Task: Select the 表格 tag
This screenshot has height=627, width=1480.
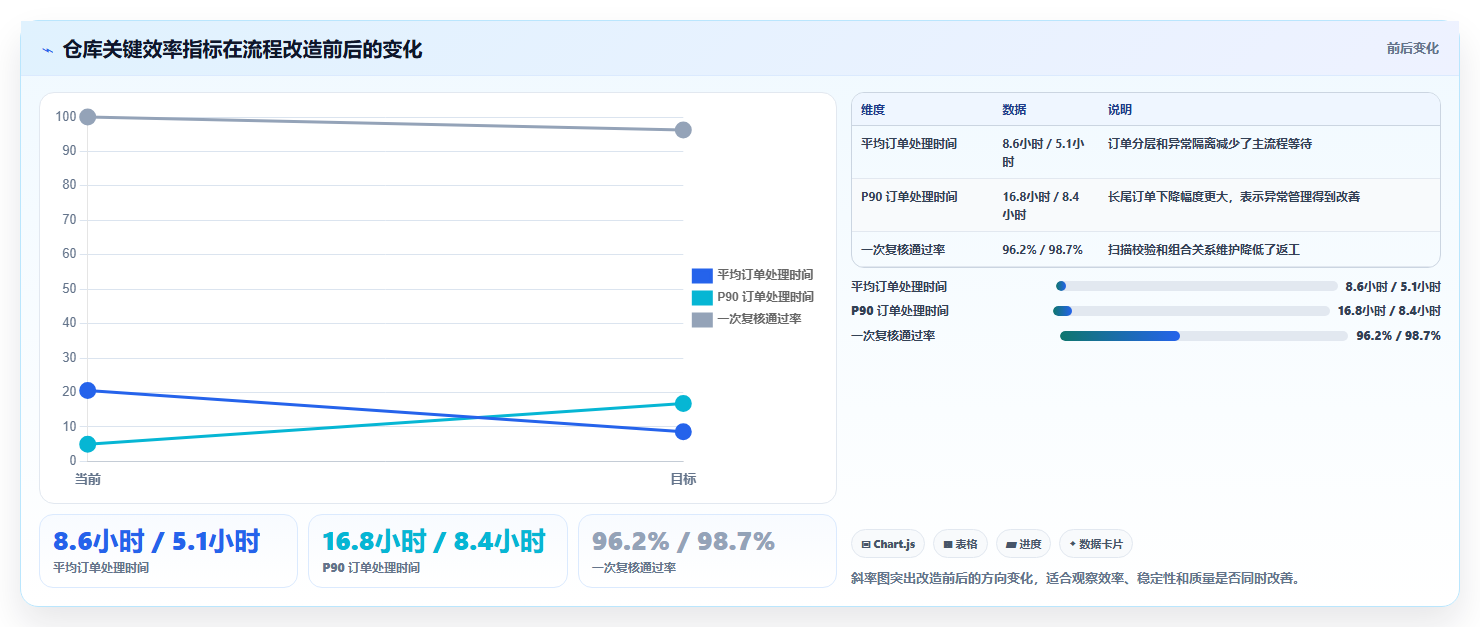Action: click(x=960, y=544)
